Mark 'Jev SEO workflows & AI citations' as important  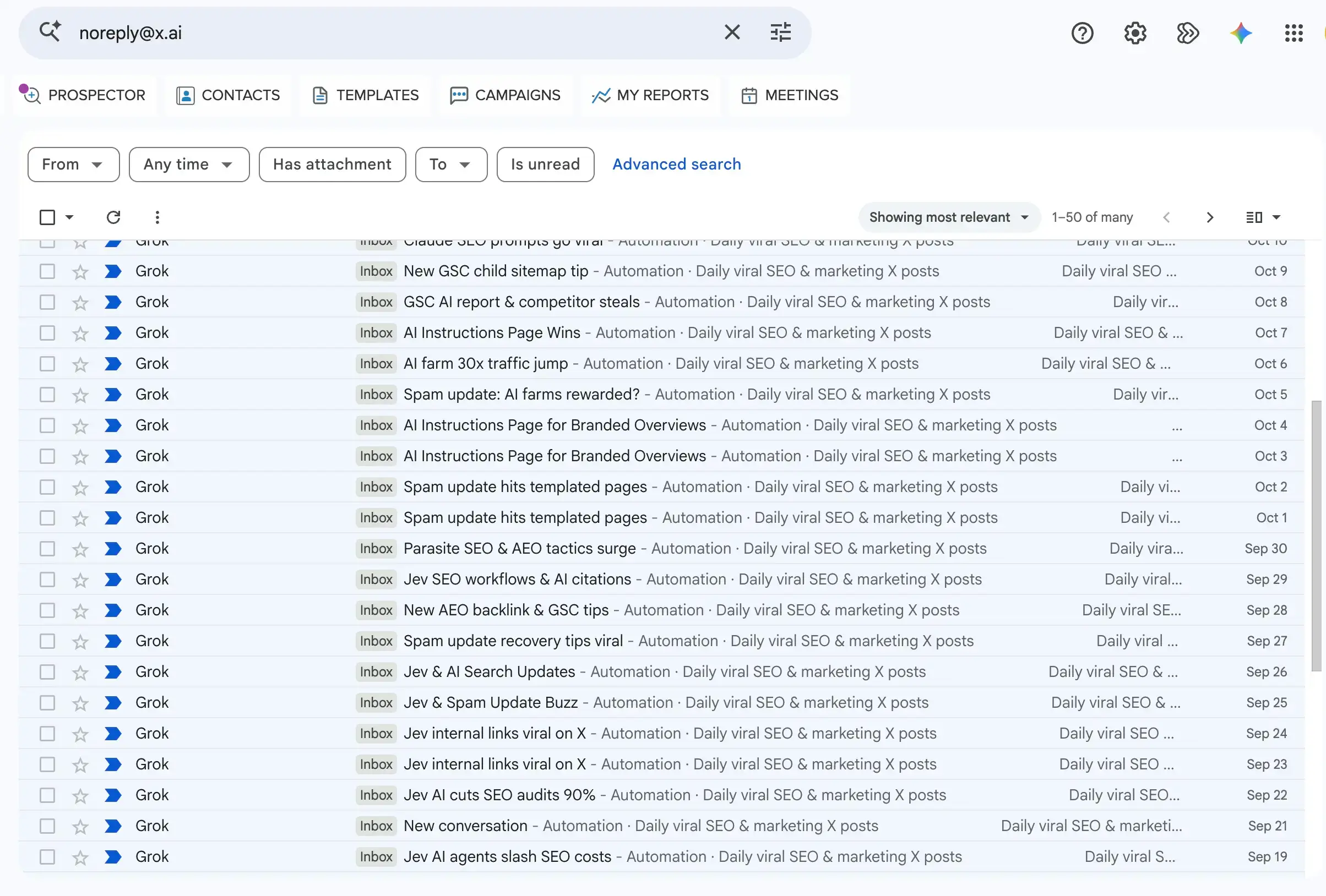coord(113,580)
